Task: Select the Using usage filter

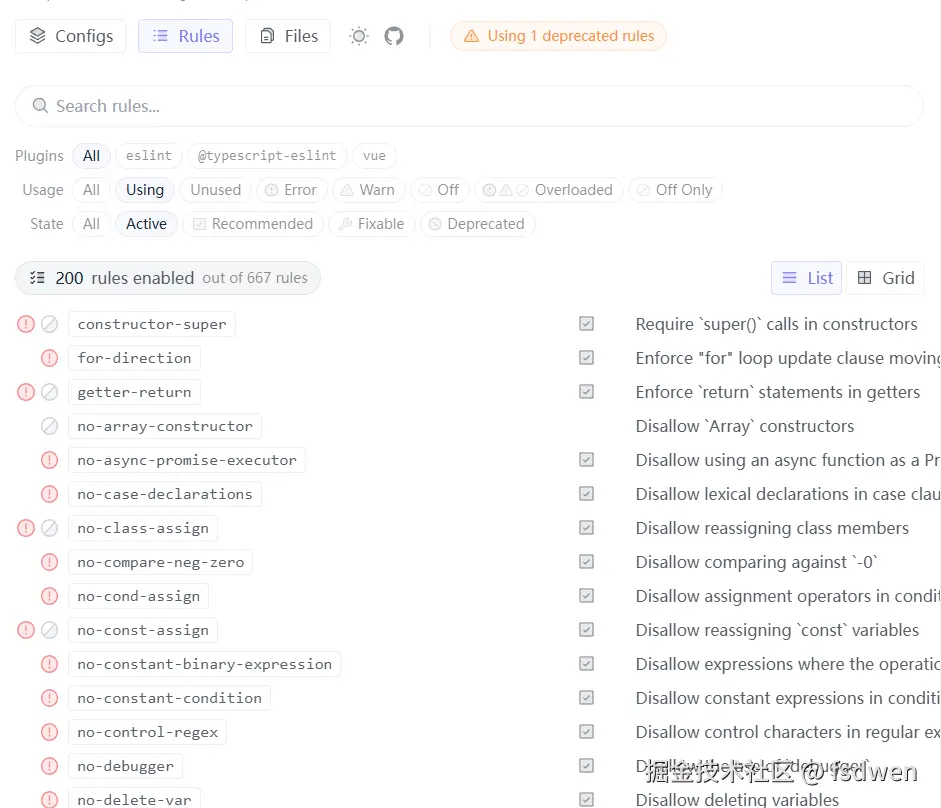Action: coord(145,190)
